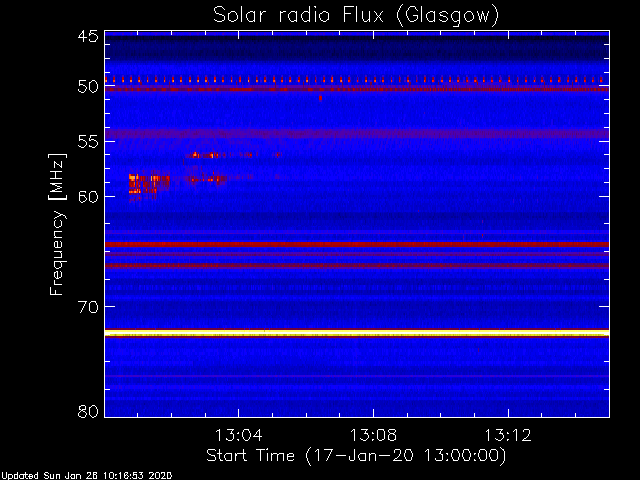Click the "60" frequency tick label
Image resolution: width=640 pixels, height=480 pixels.
(88, 196)
